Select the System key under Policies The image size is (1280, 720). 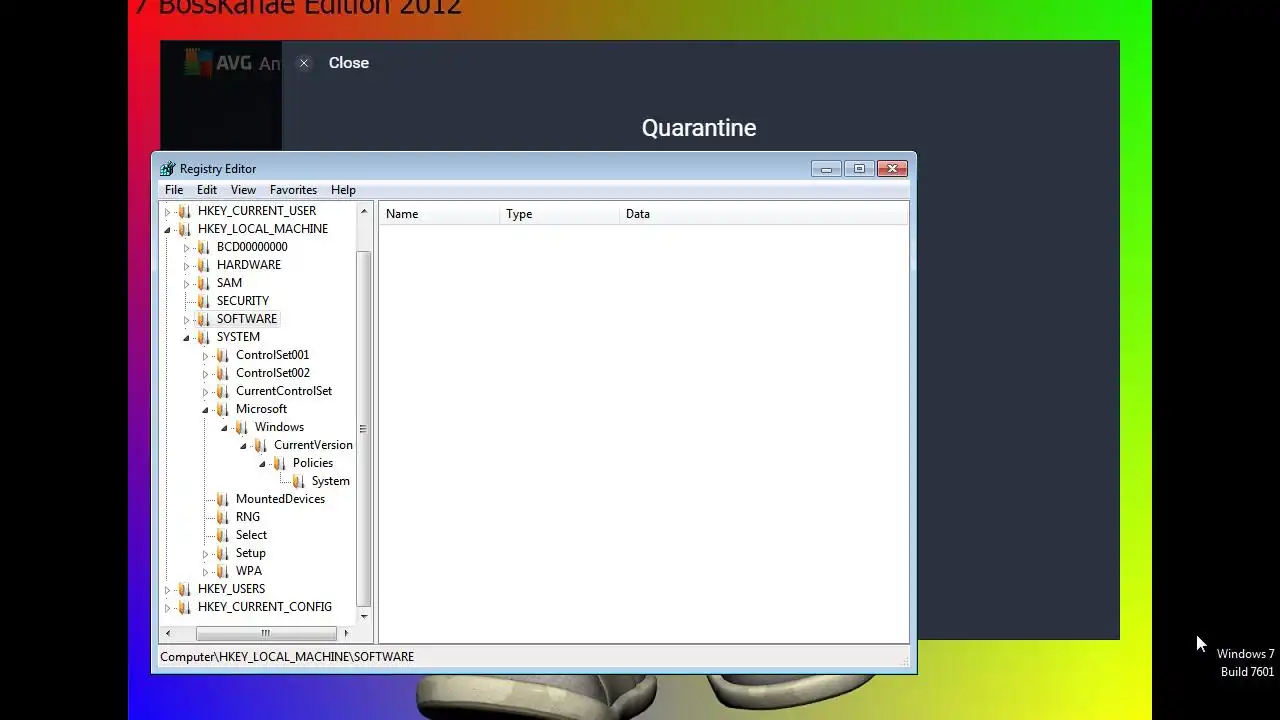(x=331, y=481)
